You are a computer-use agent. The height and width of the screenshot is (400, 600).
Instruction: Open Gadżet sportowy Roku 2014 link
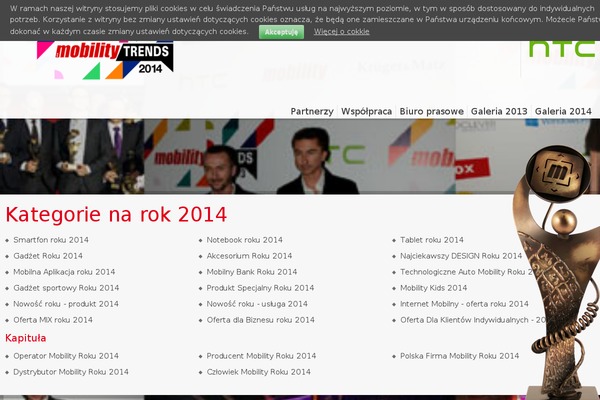point(66,288)
